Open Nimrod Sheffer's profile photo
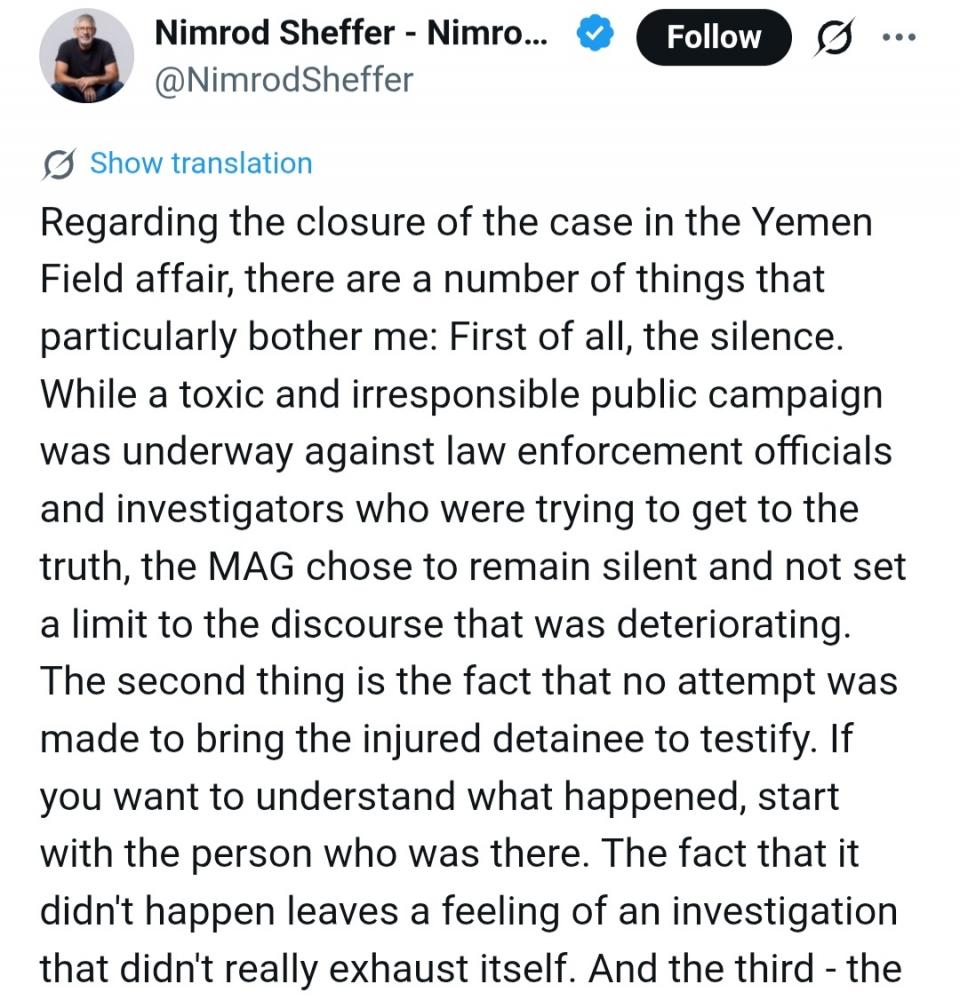960x1000 pixels. tap(87, 56)
